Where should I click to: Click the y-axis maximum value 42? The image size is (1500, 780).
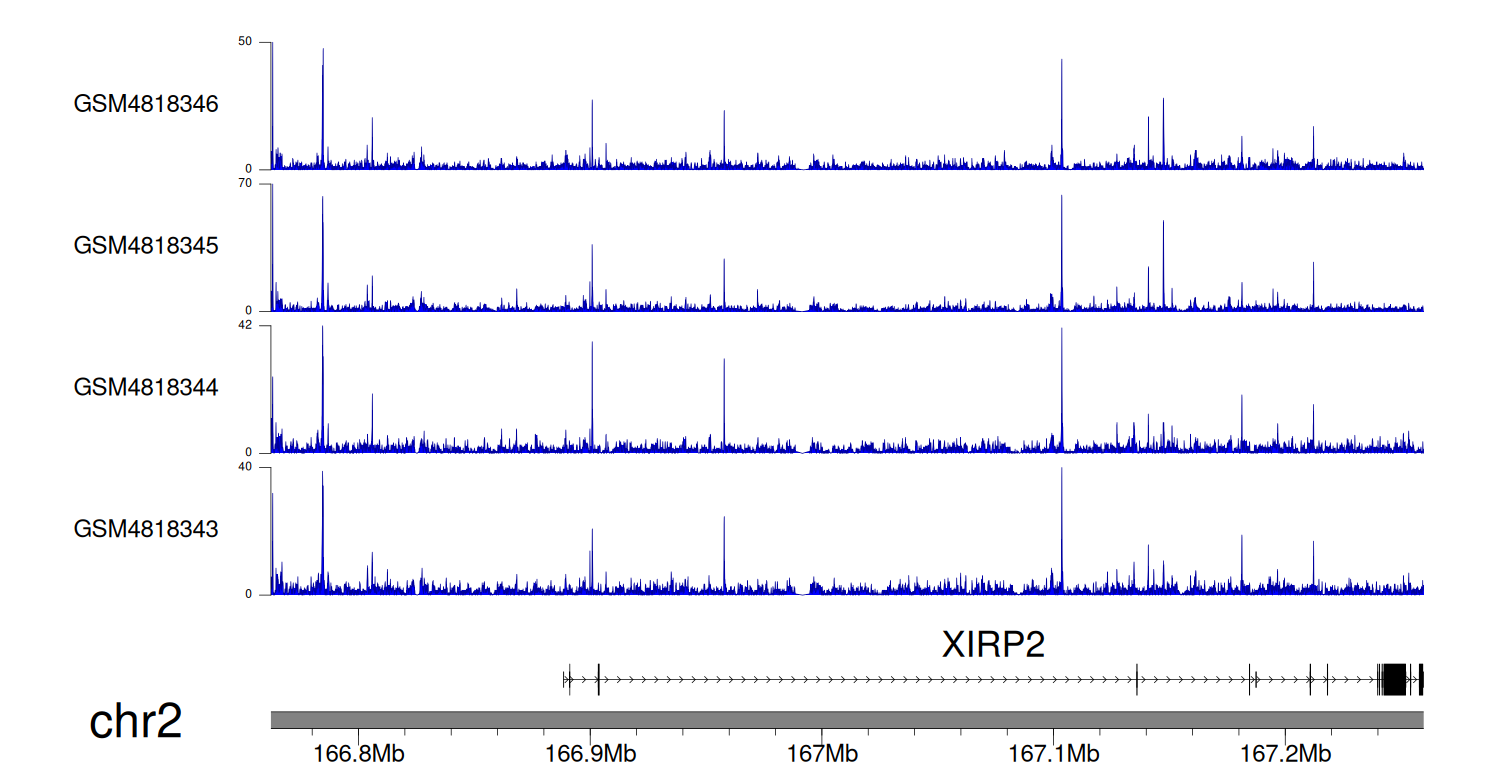(x=245, y=326)
